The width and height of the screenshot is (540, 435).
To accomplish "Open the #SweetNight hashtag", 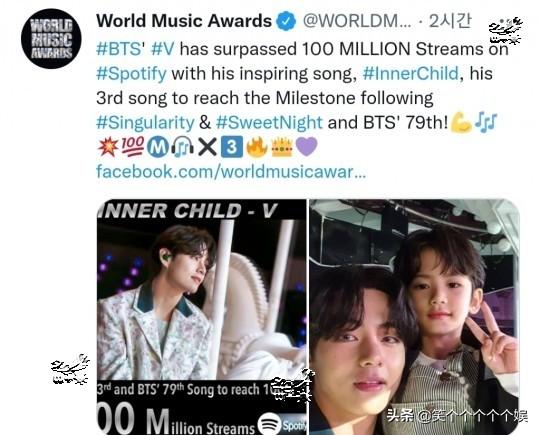I will coord(269,122).
